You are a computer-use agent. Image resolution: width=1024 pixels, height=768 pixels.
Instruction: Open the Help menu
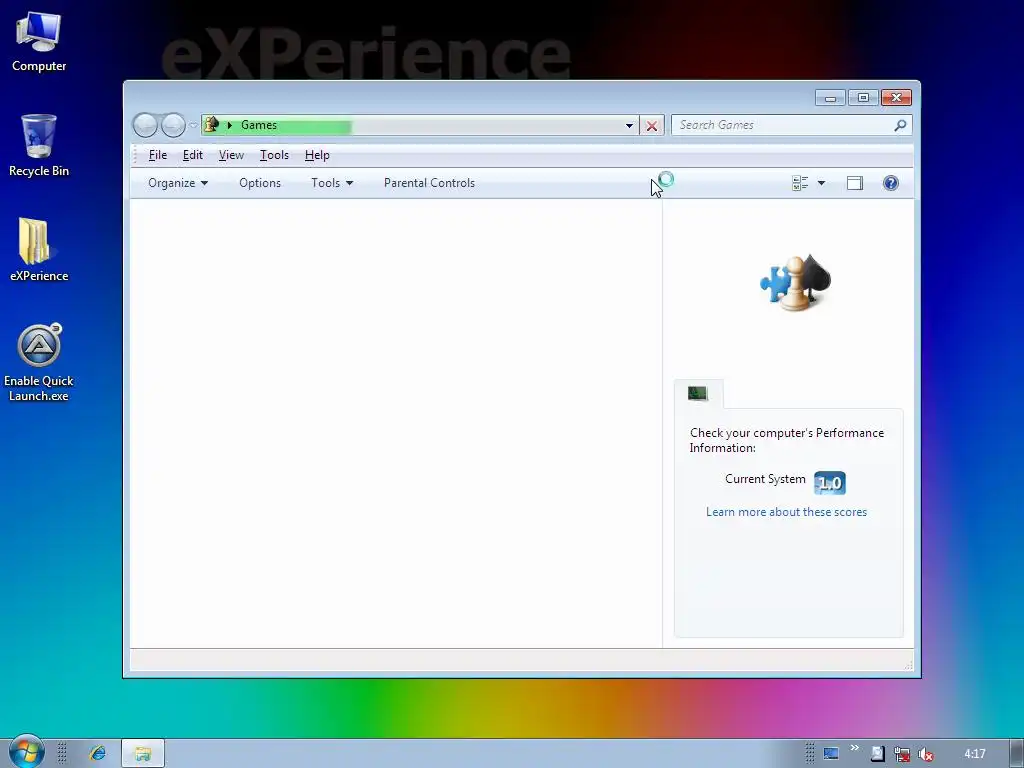click(x=317, y=155)
